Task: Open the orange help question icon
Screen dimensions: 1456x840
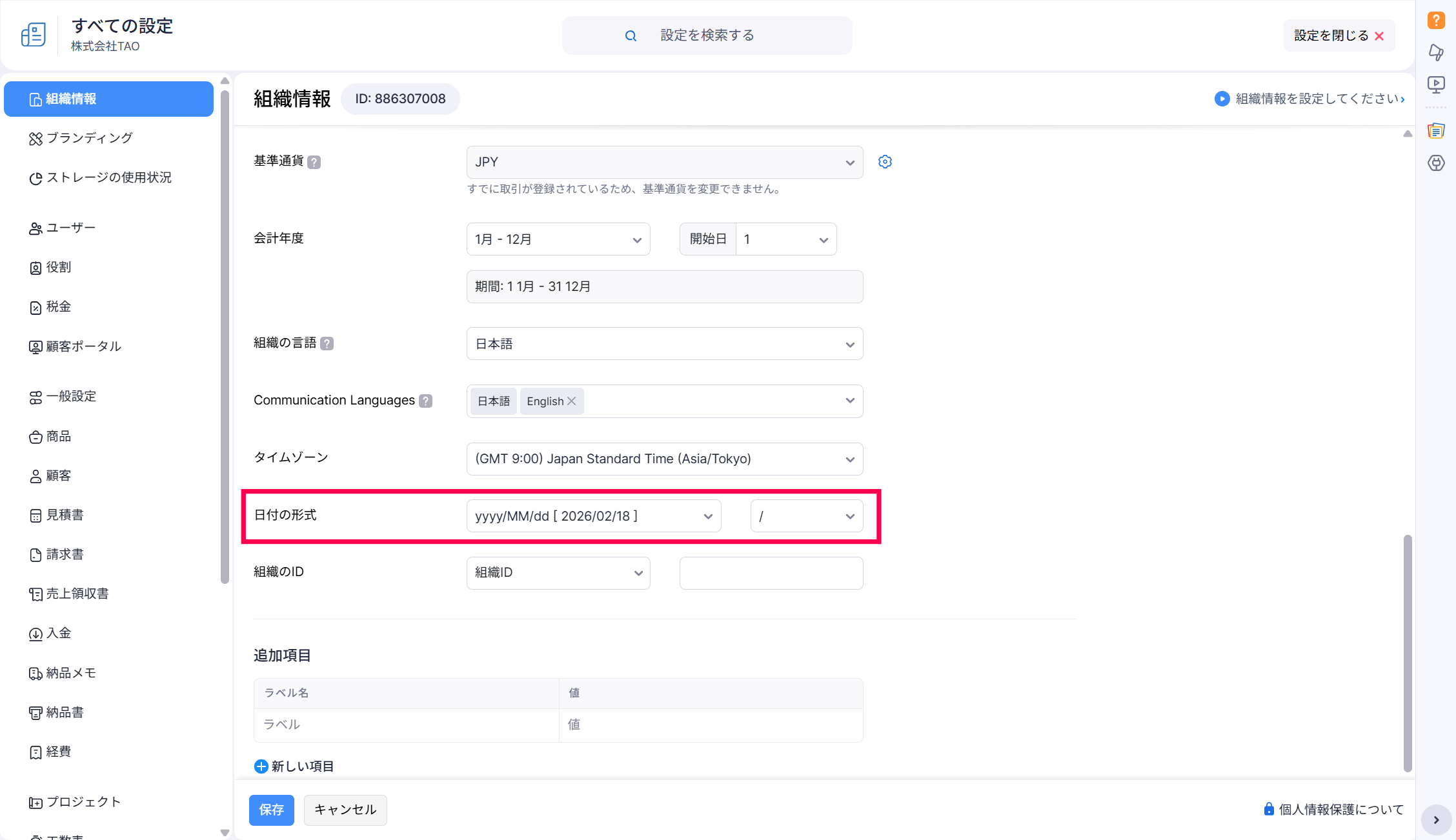Action: tap(1435, 20)
